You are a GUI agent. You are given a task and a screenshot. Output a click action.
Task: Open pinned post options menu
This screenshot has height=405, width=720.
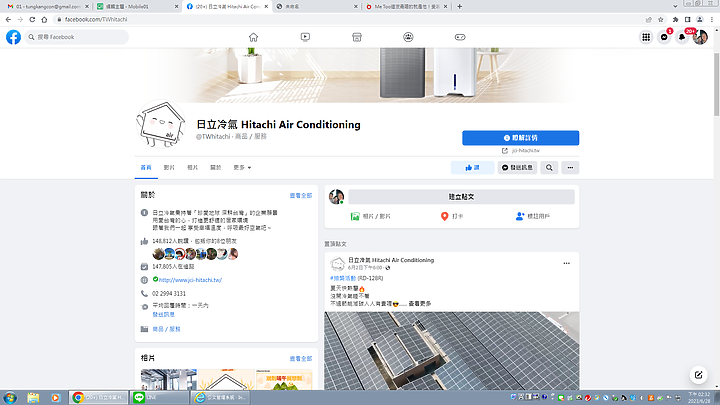click(x=567, y=264)
